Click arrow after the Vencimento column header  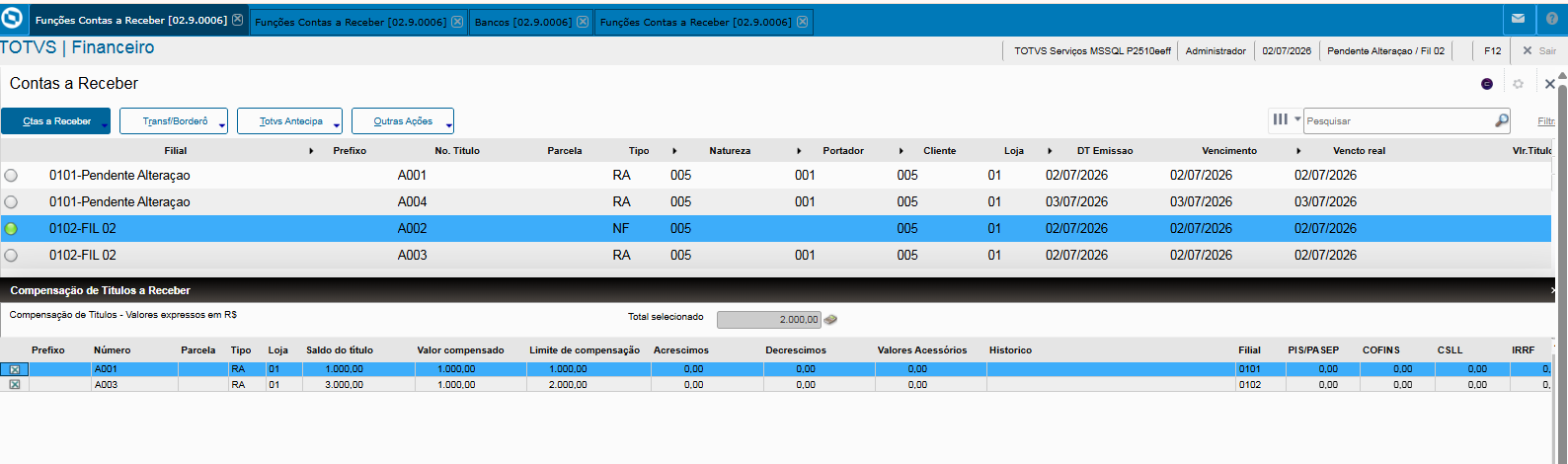pyautogui.click(x=1298, y=151)
